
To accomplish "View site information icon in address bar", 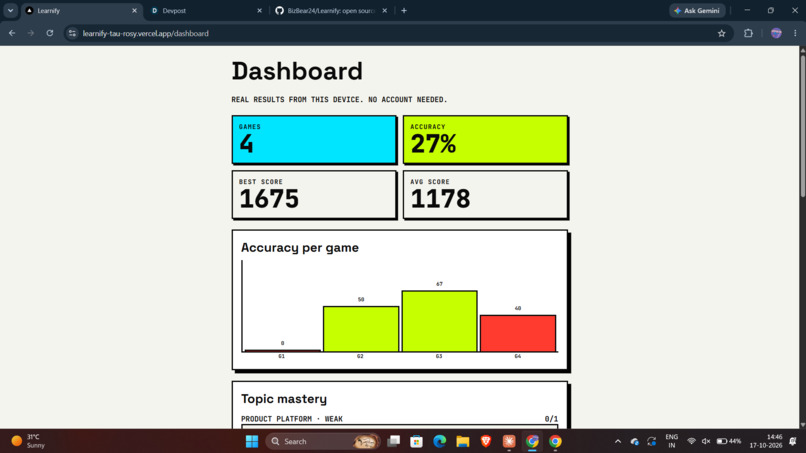I will (x=72, y=33).
